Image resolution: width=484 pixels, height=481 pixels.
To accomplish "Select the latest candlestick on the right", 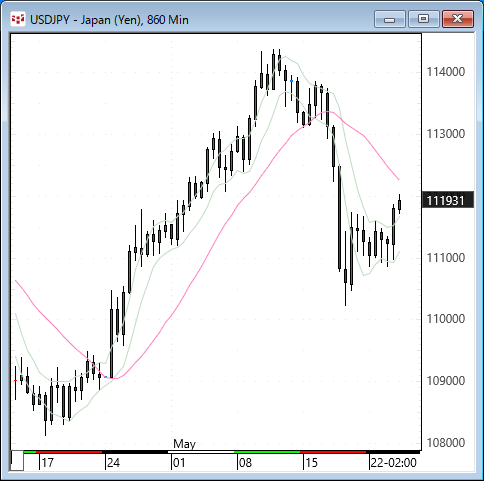I will click(x=399, y=204).
